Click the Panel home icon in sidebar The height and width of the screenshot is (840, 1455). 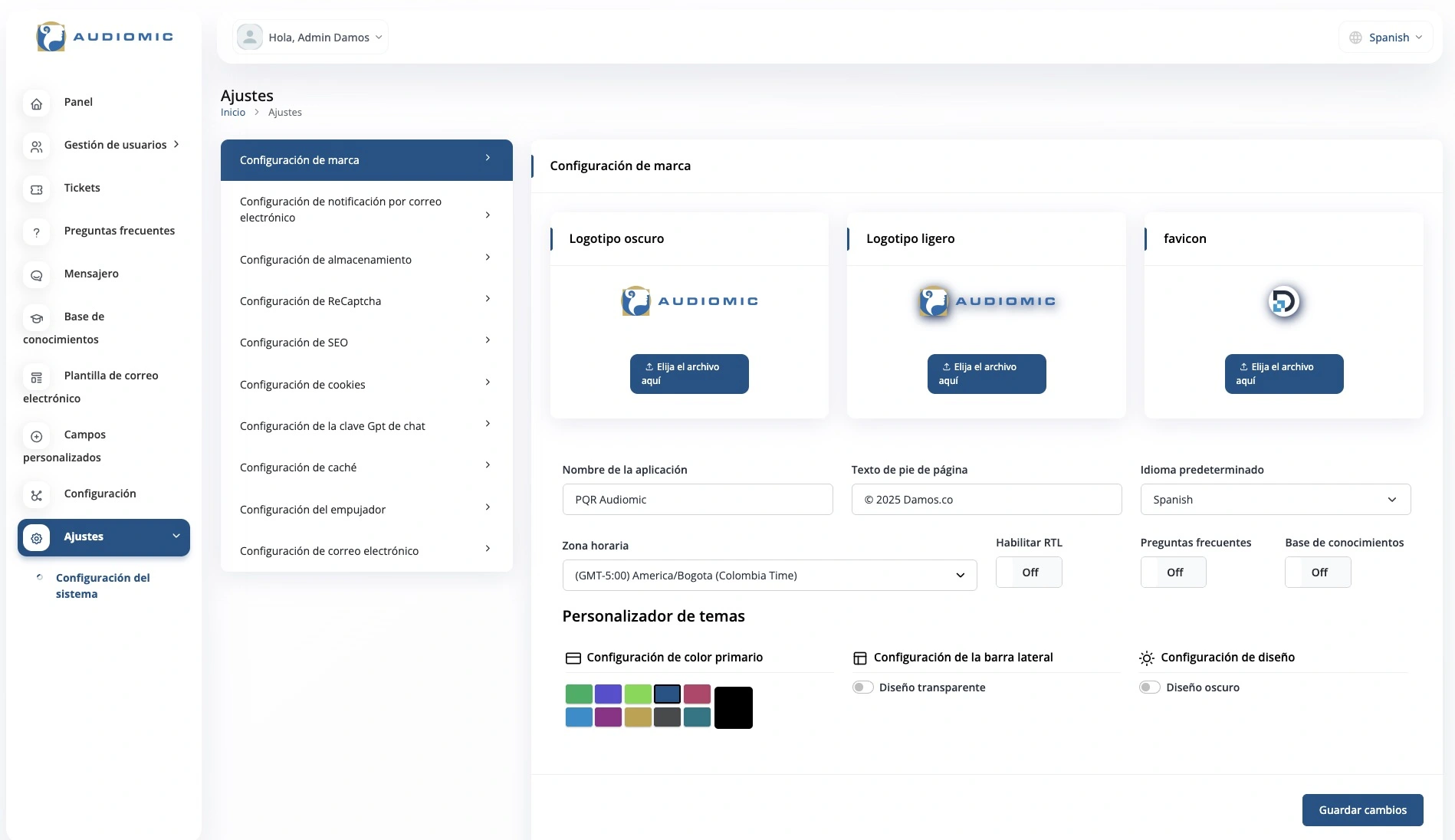pyautogui.click(x=36, y=103)
